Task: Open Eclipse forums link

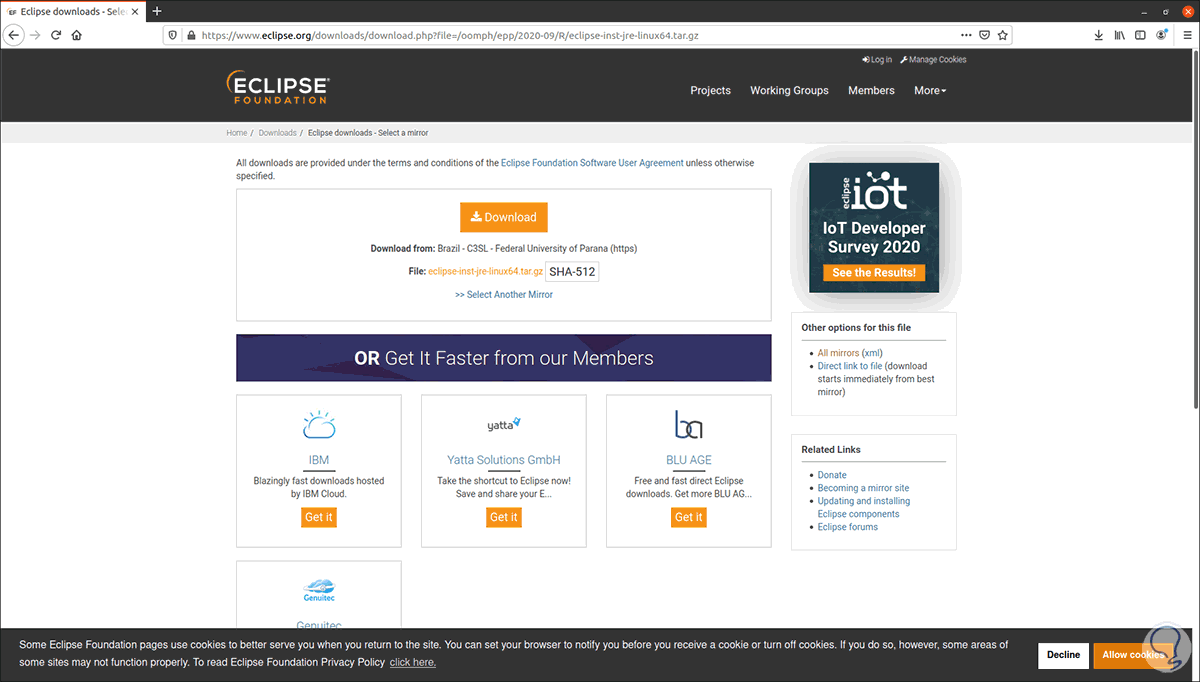Action: coord(848,527)
